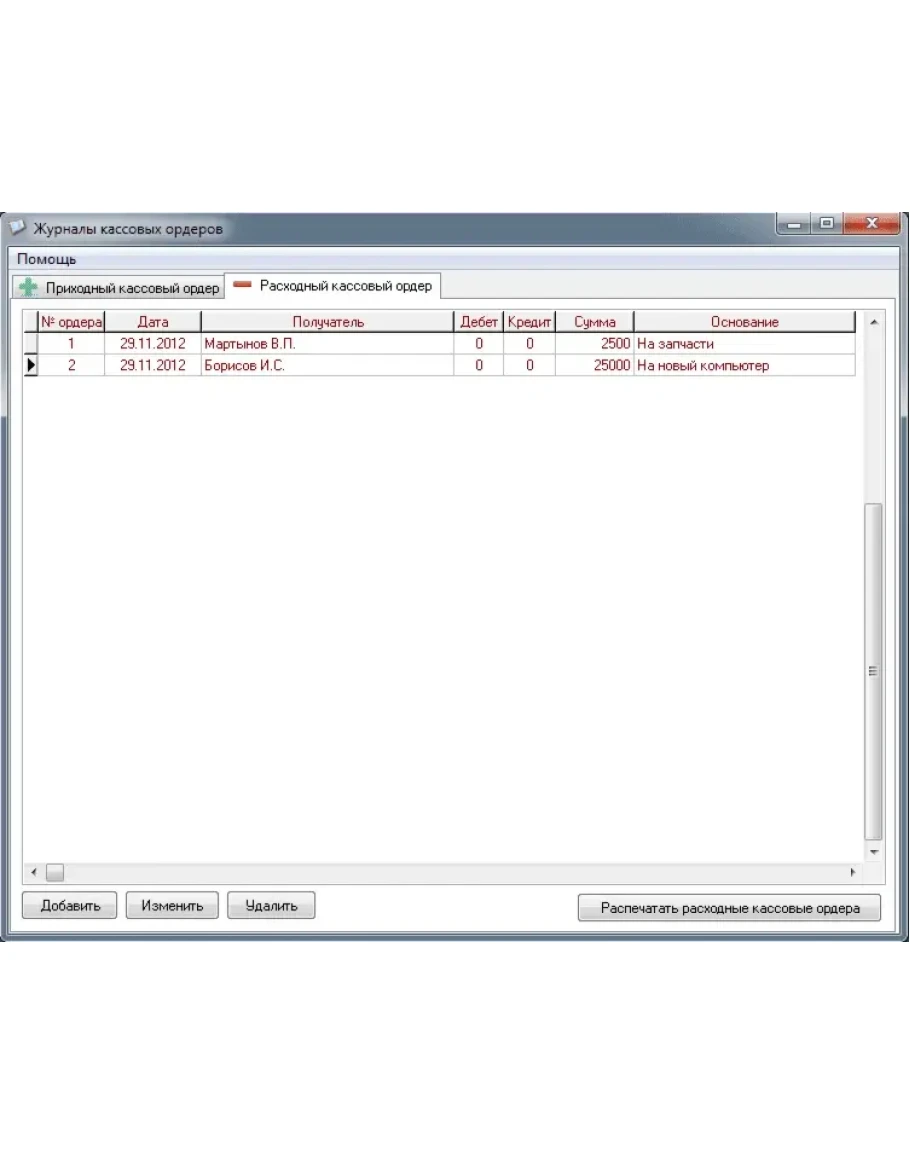
Task: Open the Помощь menu
Action: point(46,259)
